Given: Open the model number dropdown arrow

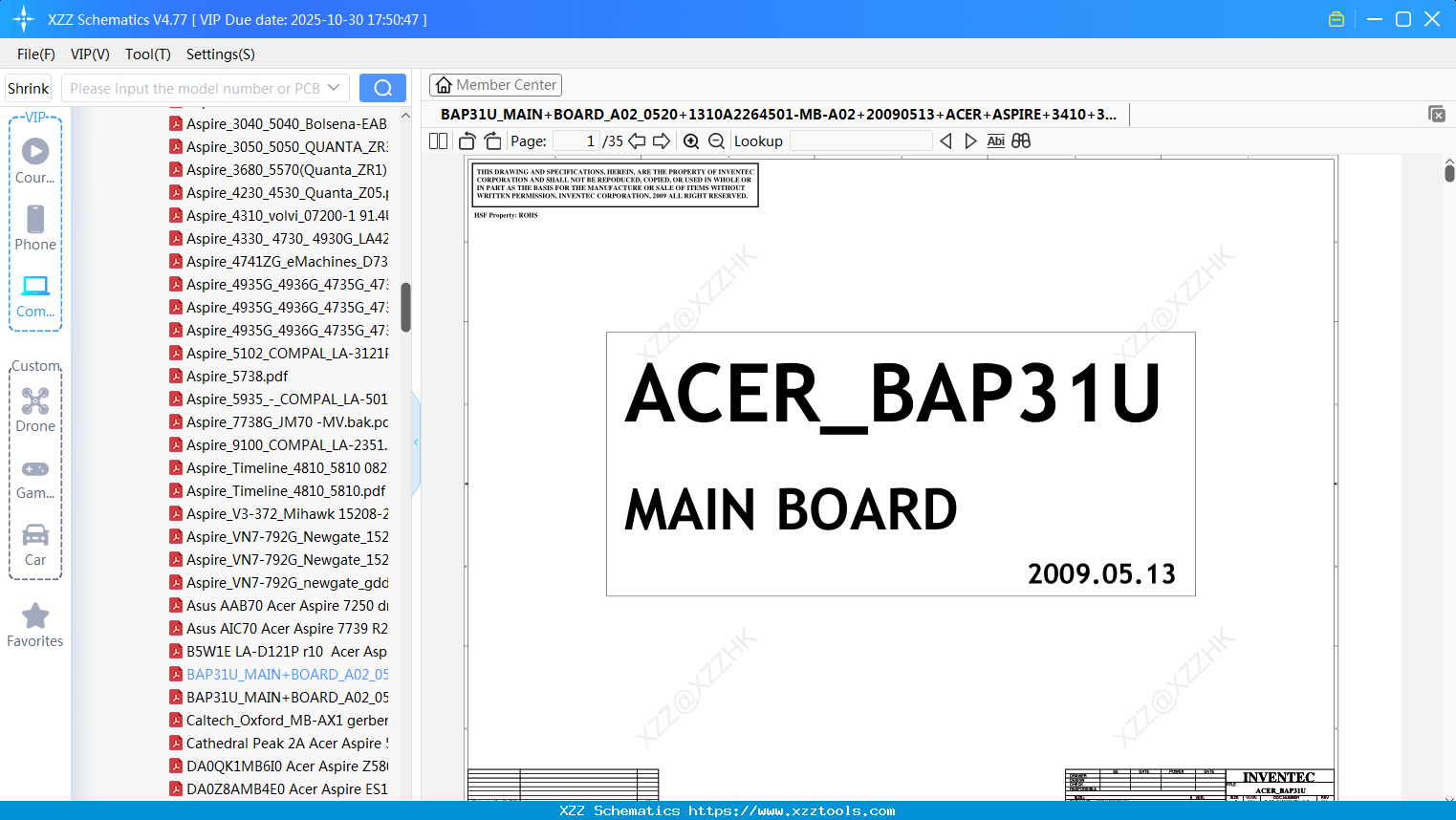Looking at the screenshot, I should (x=334, y=88).
